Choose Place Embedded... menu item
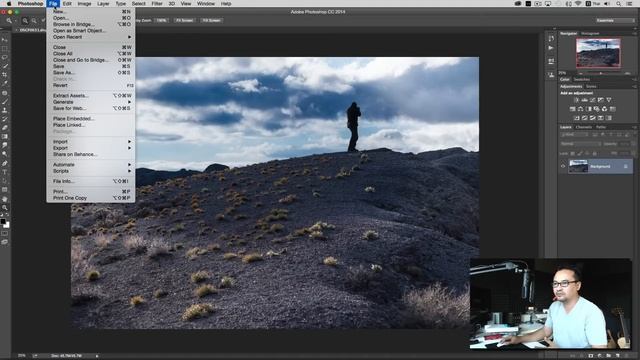 tap(91, 119)
